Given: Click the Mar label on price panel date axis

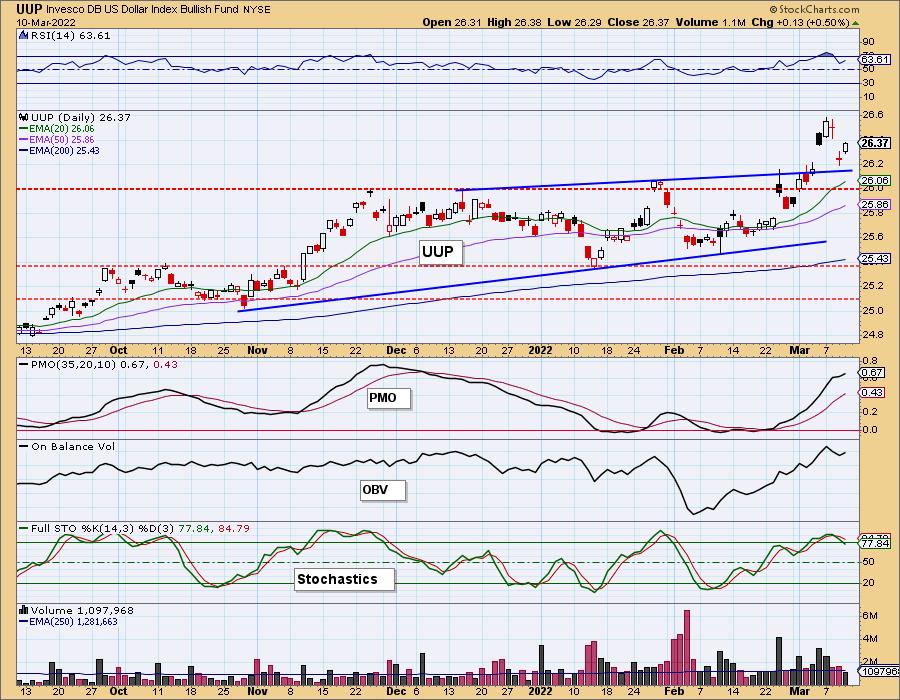Looking at the screenshot, I should pyautogui.click(x=799, y=351).
